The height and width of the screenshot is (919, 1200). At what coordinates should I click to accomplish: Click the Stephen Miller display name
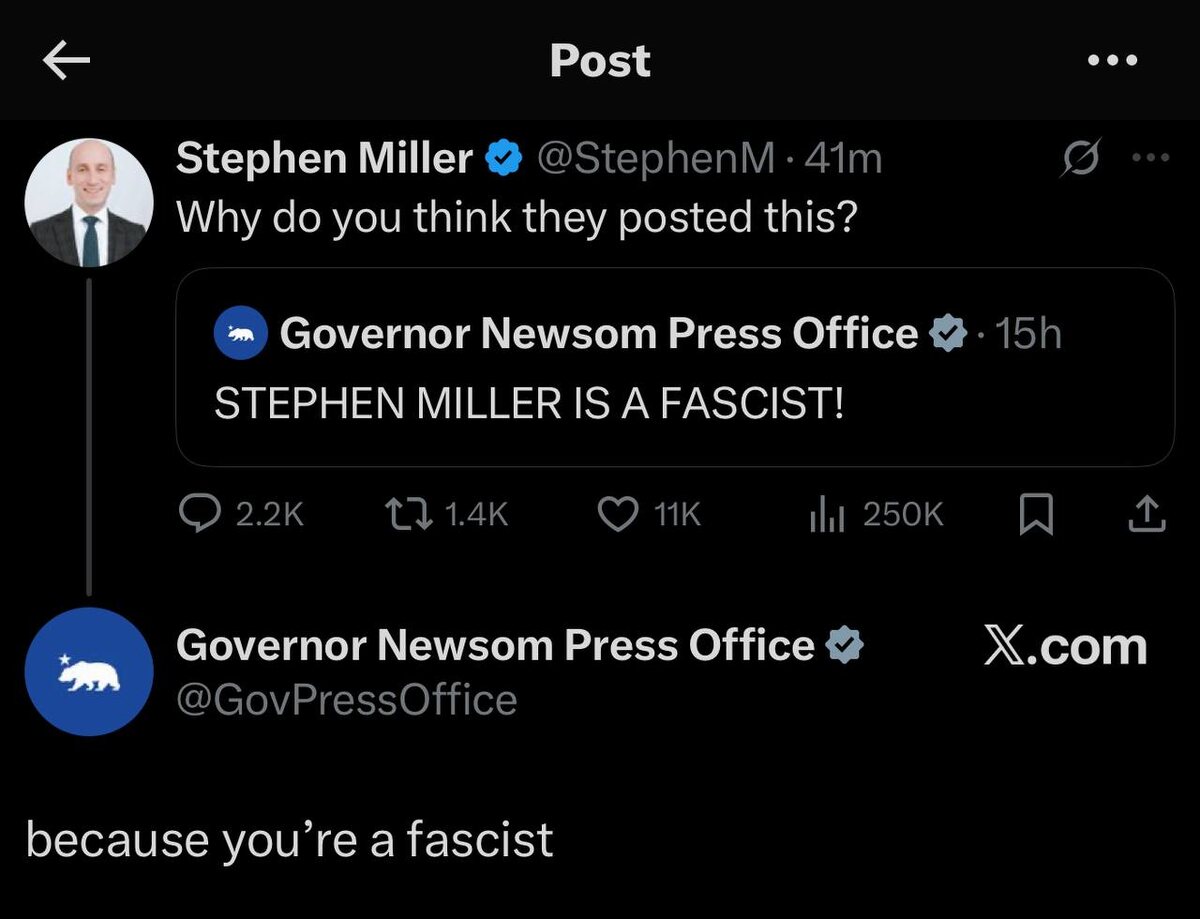[325, 158]
